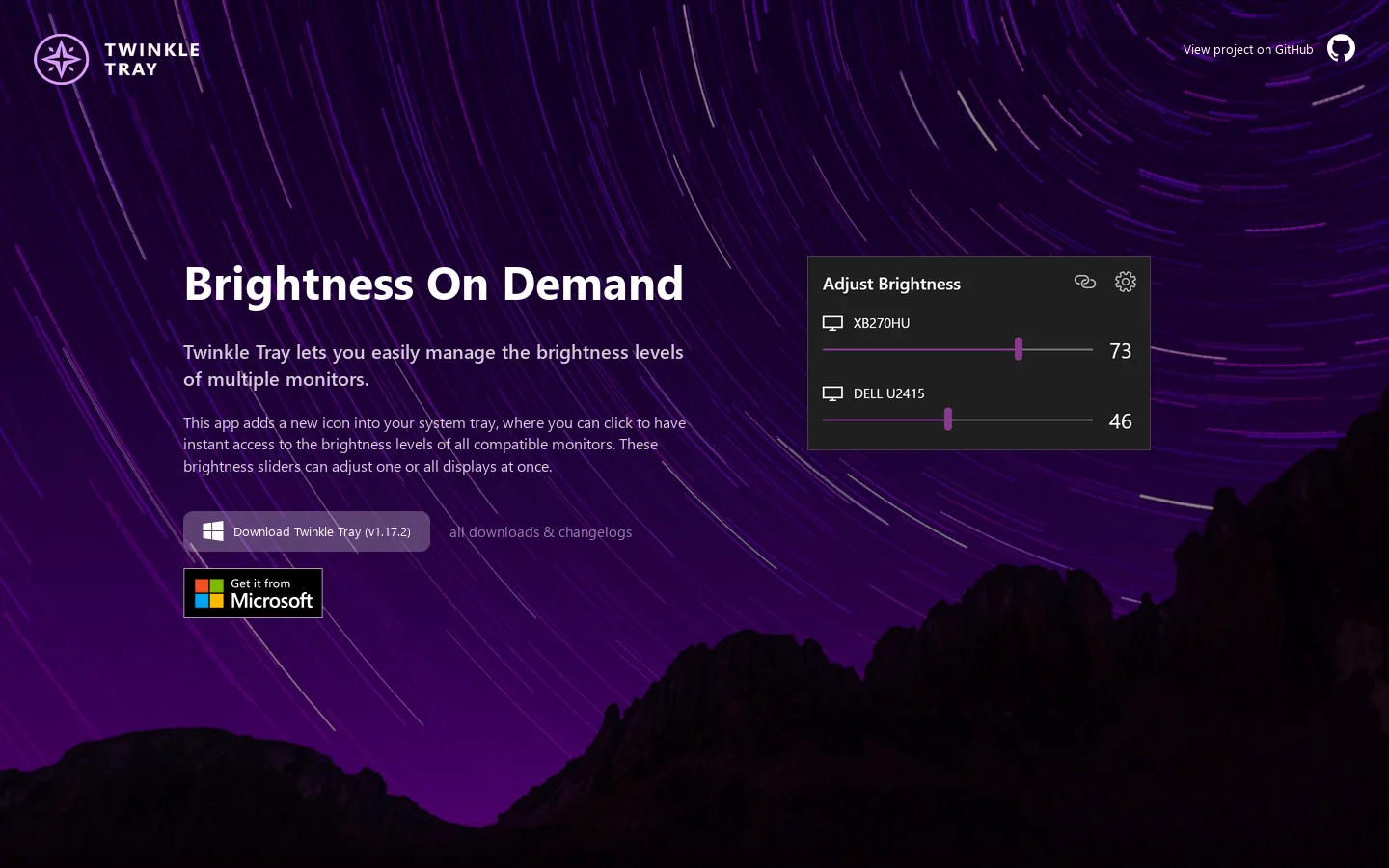This screenshot has width=1389, height=868.
Task: Open 'all downloads & changelogs' link
Action: pyautogui.click(x=541, y=532)
